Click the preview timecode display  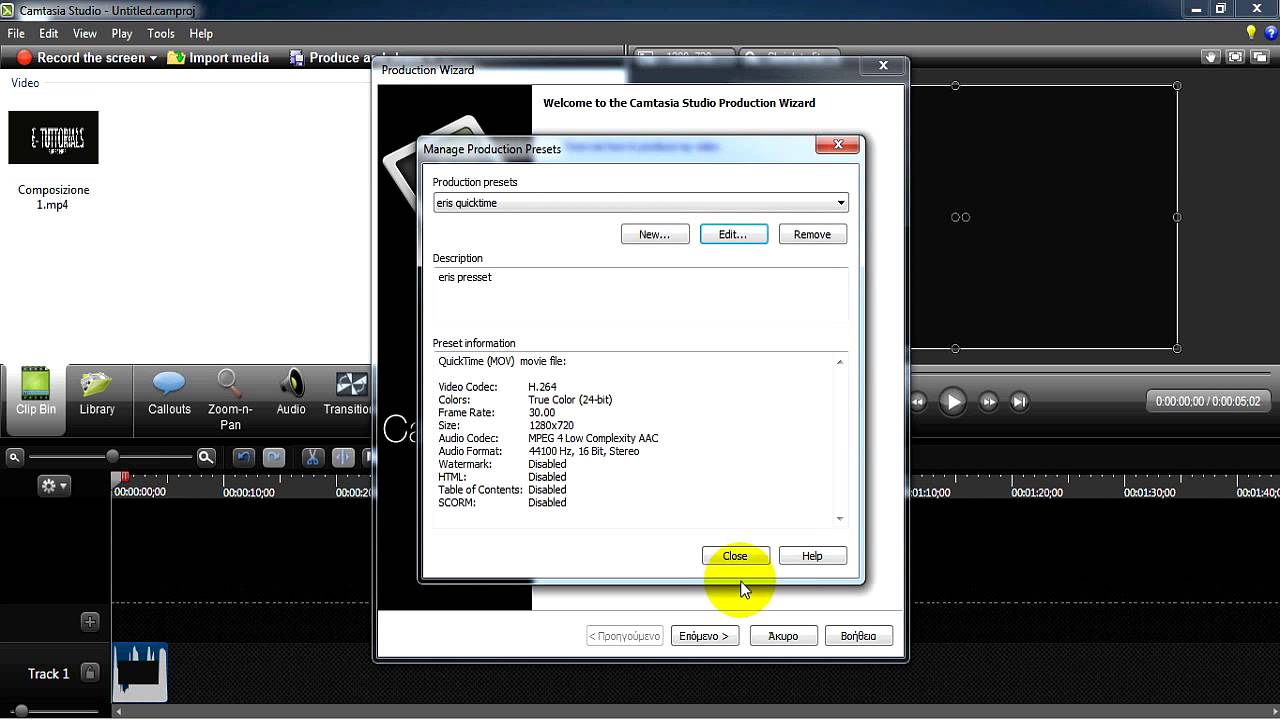1208,402
